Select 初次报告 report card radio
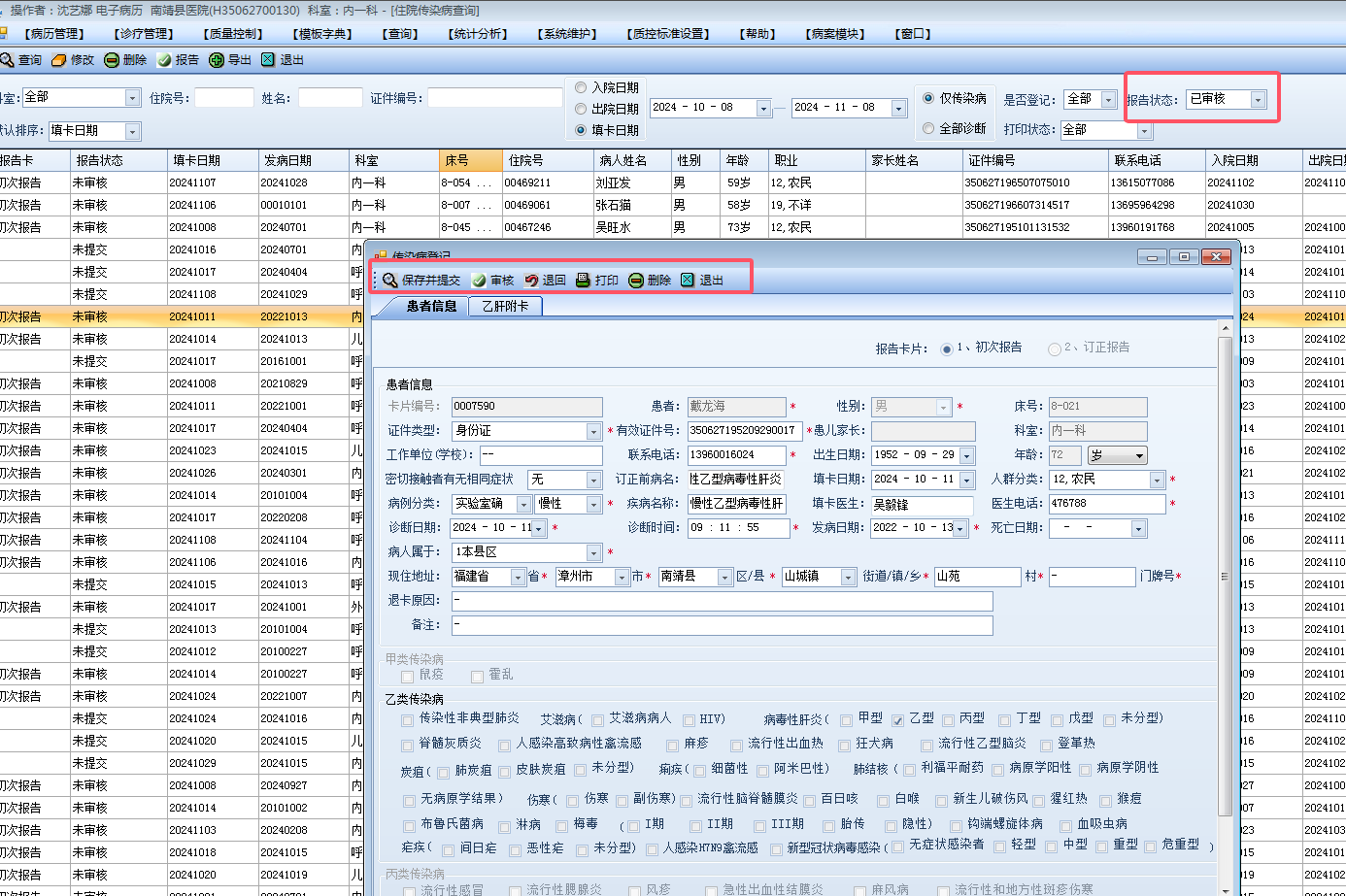This screenshot has width=1346, height=896. coord(947,348)
